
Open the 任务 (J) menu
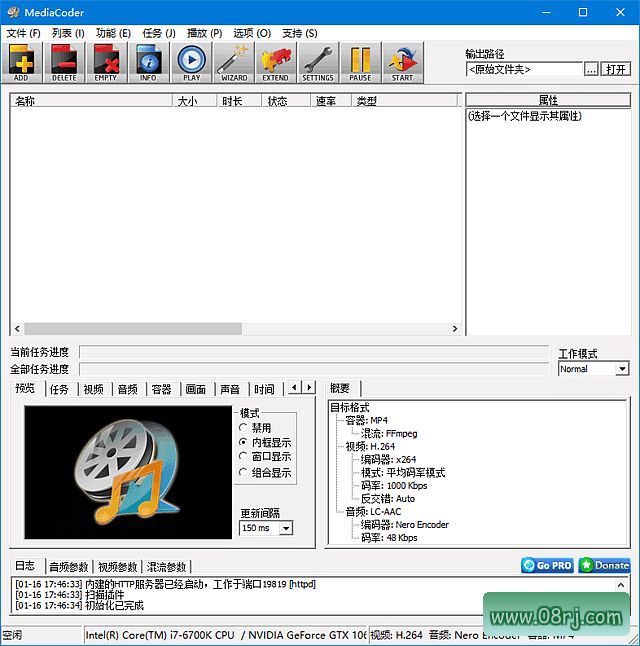click(159, 33)
